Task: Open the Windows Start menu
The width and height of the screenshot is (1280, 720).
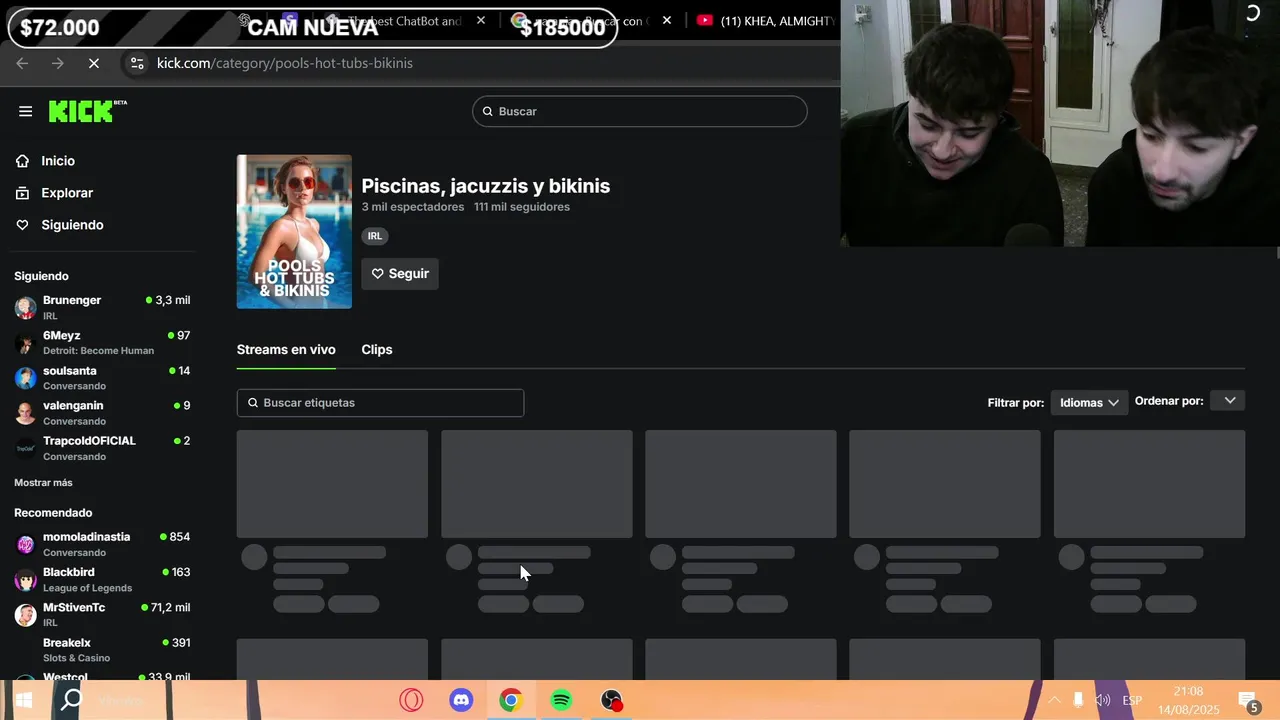Action: pyautogui.click(x=24, y=700)
